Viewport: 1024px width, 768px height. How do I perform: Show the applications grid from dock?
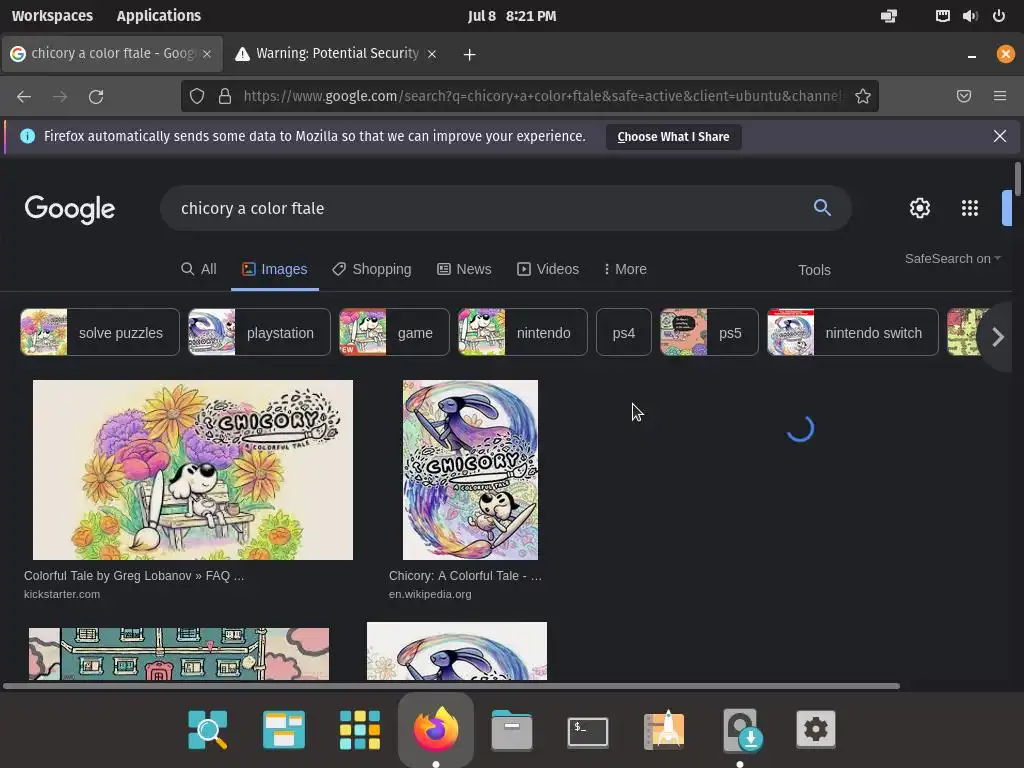click(x=360, y=729)
